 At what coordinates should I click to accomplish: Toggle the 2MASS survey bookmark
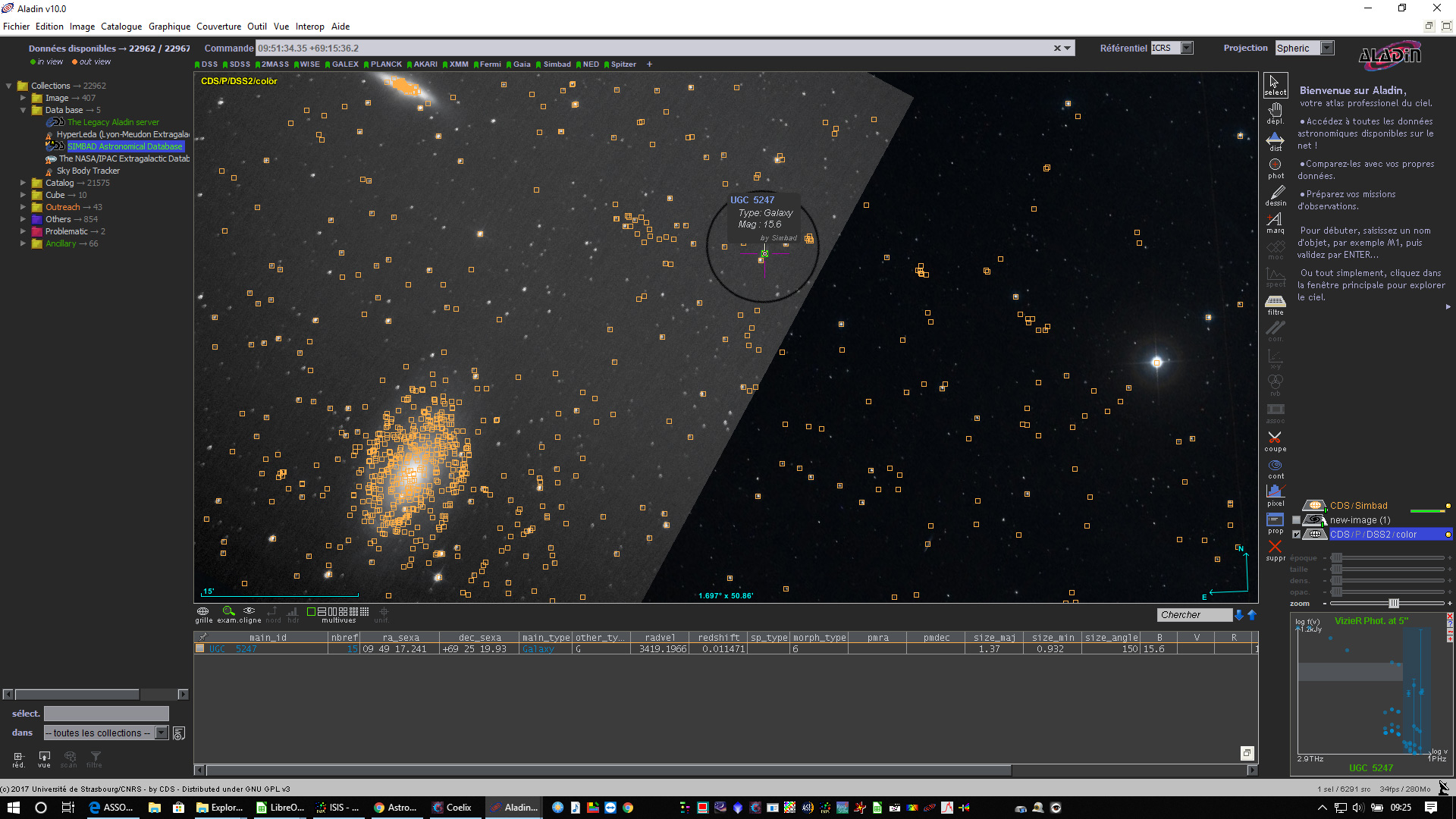(x=272, y=64)
